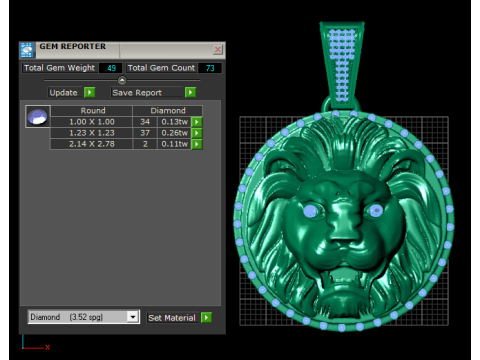Viewport: 480px width, 360px height.
Task: Click the green arrow beside Save Report
Action: pyautogui.click(x=190, y=92)
